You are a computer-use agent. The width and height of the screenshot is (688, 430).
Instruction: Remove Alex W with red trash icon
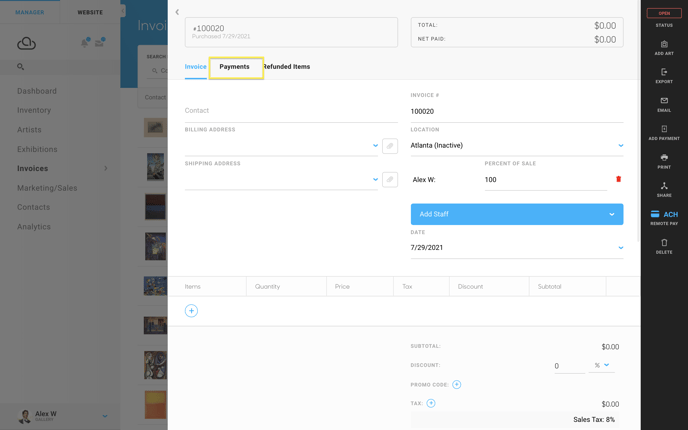pos(618,179)
